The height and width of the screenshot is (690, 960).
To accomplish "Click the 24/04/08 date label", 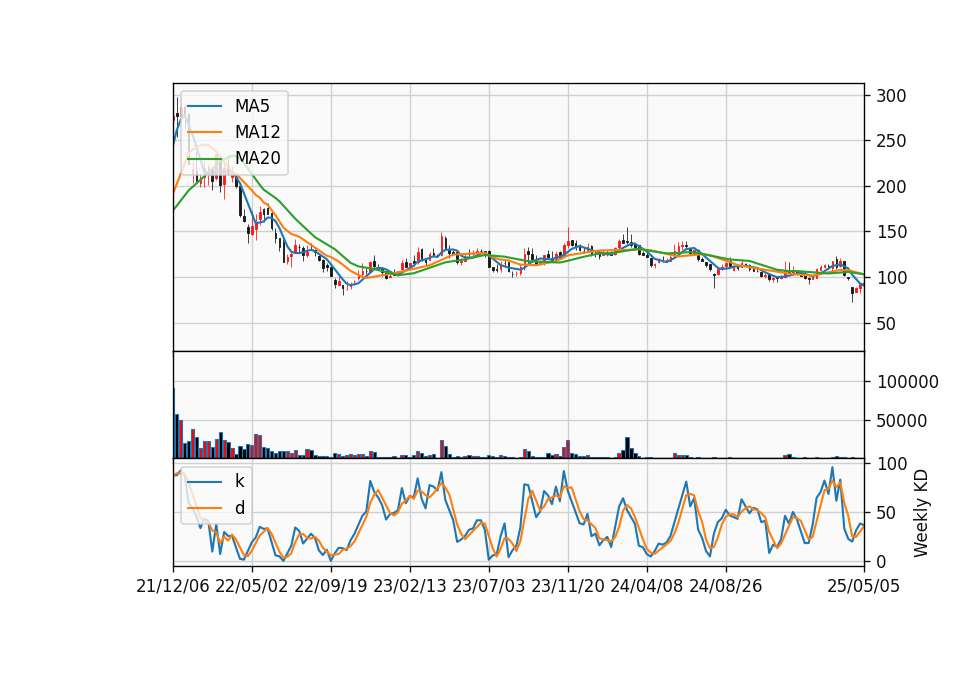I will click(647, 587).
